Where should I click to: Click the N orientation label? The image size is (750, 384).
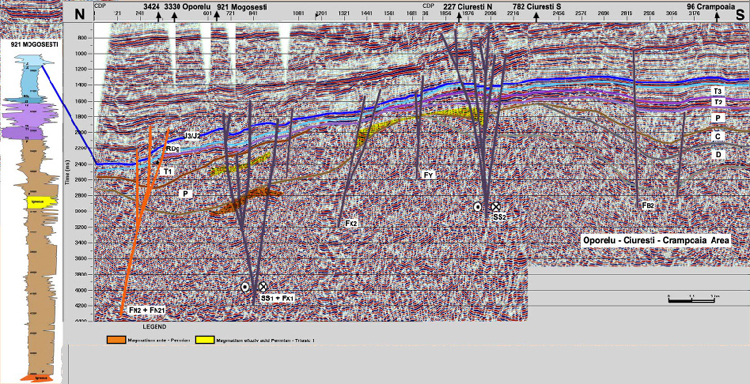click(x=79, y=14)
